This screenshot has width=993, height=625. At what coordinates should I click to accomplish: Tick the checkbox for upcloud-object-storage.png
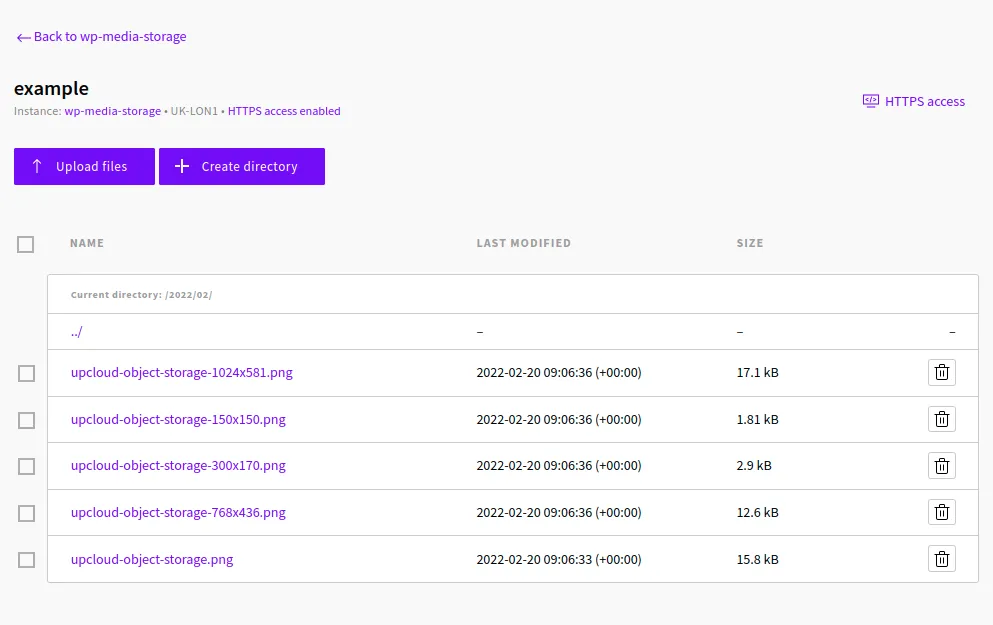(x=26, y=559)
